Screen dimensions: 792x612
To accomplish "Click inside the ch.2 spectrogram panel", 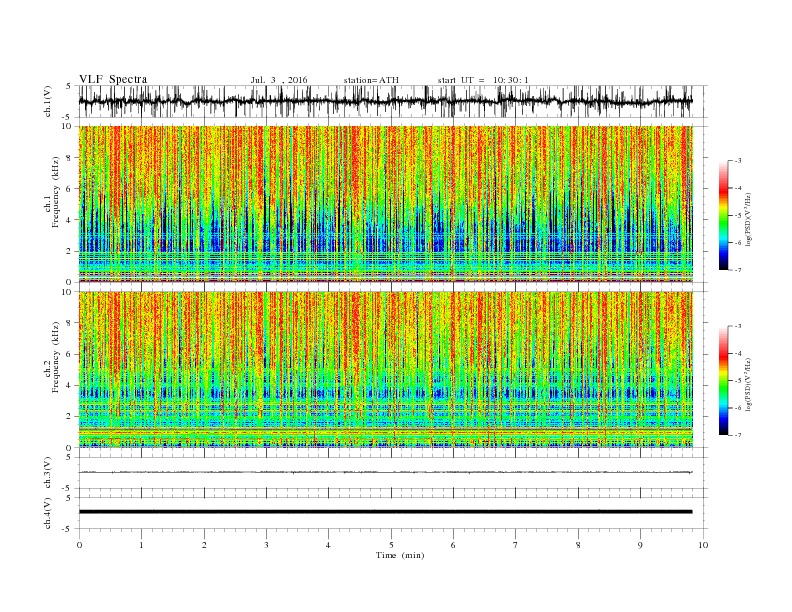I will (385, 370).
